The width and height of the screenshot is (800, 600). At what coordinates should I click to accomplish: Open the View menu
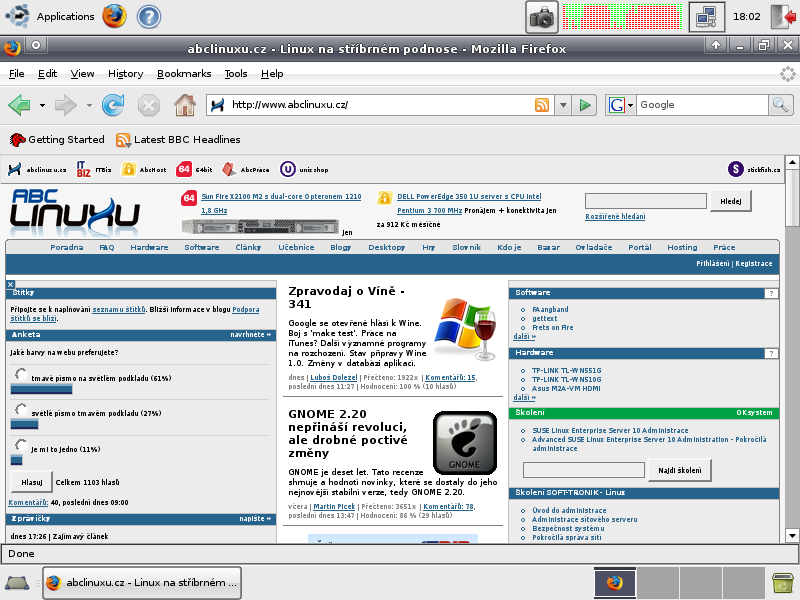point(82,74)
